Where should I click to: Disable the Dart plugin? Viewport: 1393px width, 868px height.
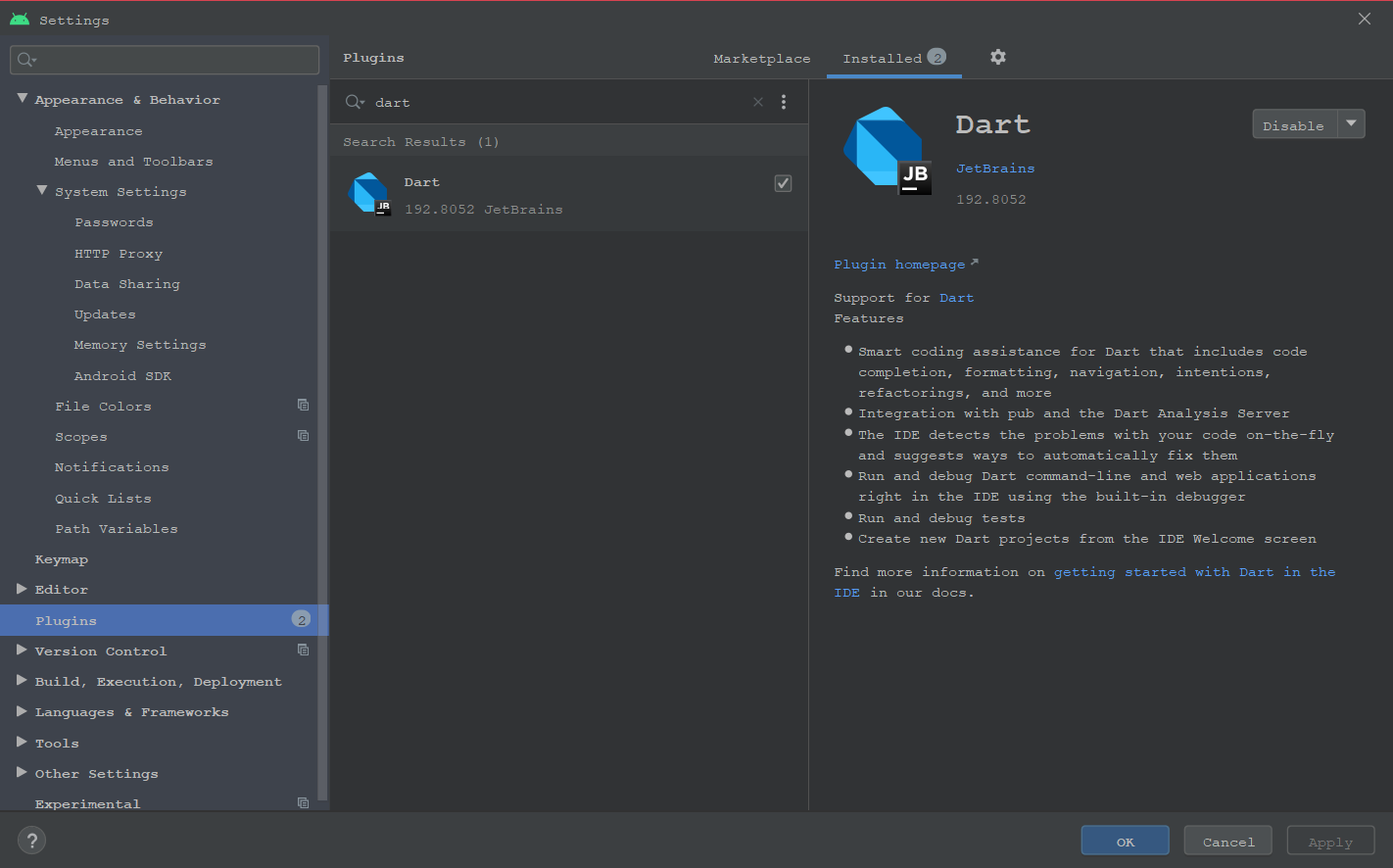click(1294, 124)
